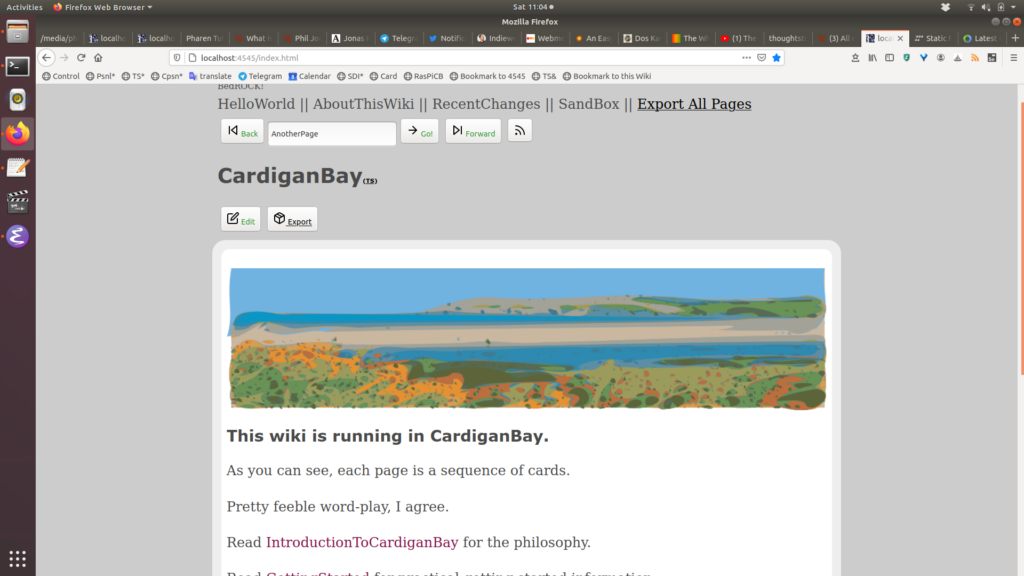
Task: Launch Terminal from the dock
Action: 18,66
